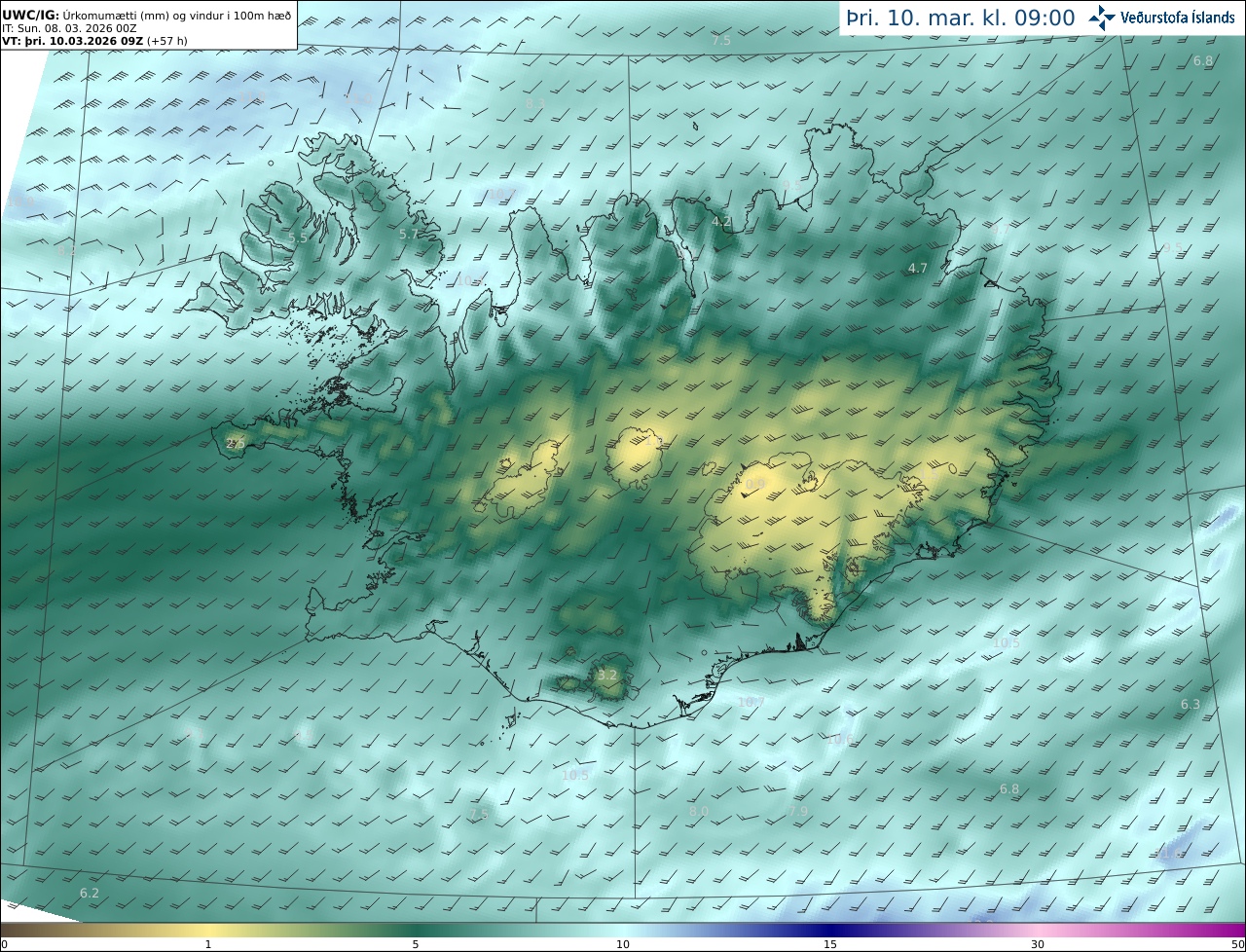Screen dimensions: 1246x952
Task: Click the 6.2 value label
Action: tap(90, 893)
